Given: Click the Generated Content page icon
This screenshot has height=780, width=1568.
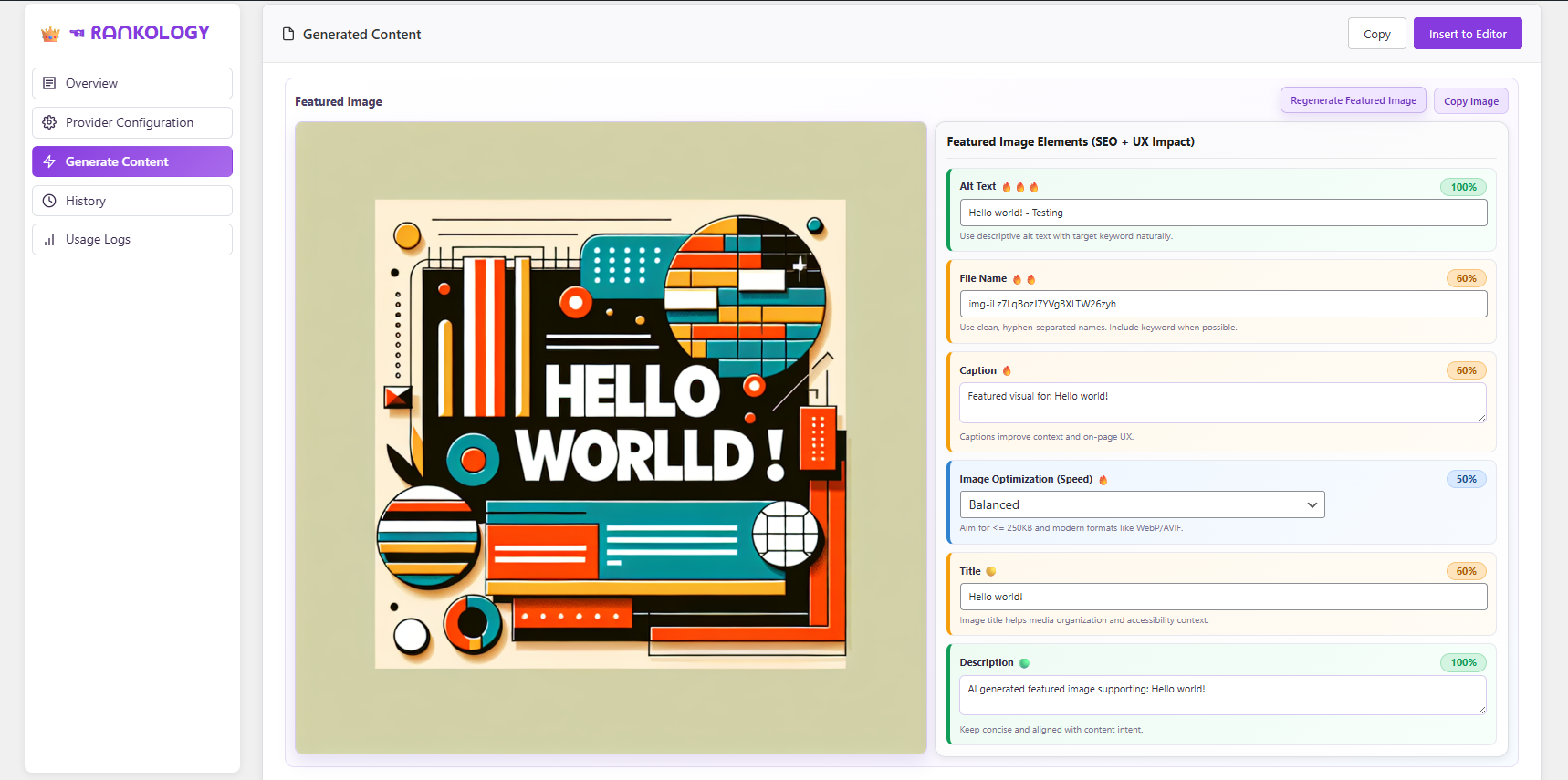Looking at the screenshot, I should tap(288, 35).
